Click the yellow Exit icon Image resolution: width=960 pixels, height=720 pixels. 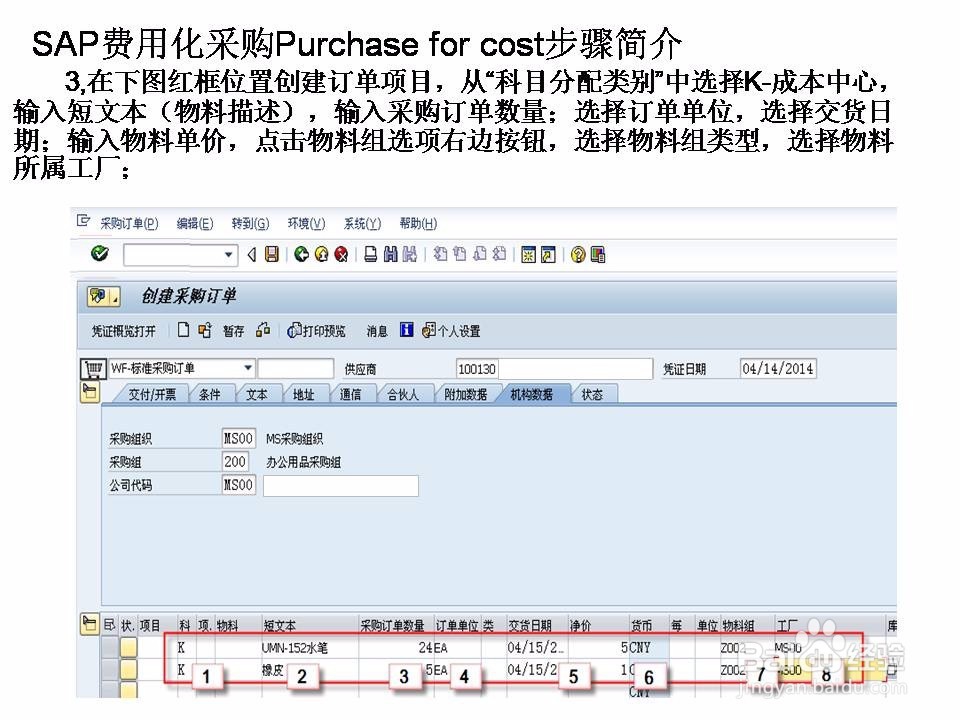pyautogui.click(x=321, y=255)
